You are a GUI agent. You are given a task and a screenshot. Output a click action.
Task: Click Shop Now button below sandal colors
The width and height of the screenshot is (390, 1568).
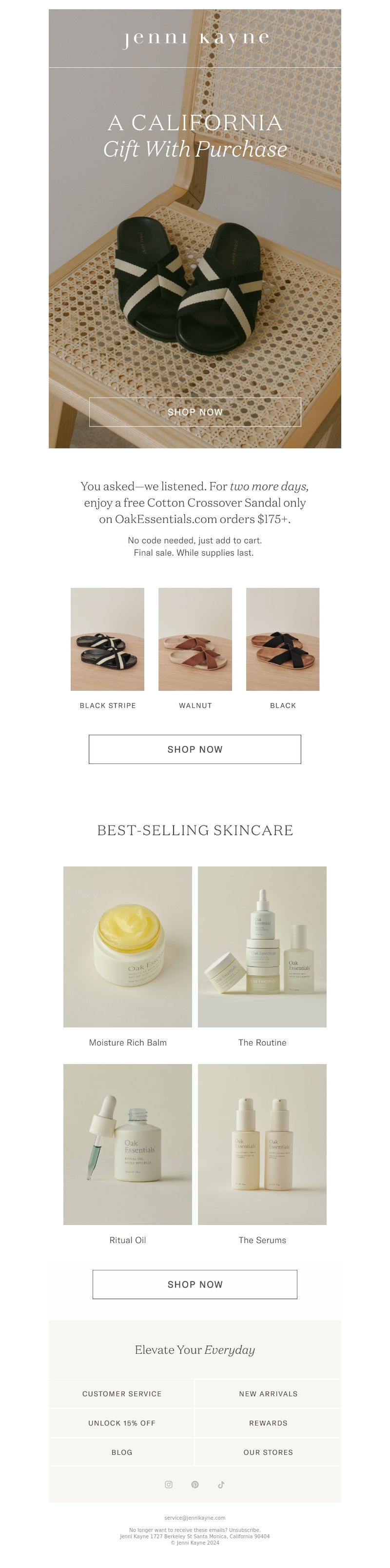[x=195, y=749]
